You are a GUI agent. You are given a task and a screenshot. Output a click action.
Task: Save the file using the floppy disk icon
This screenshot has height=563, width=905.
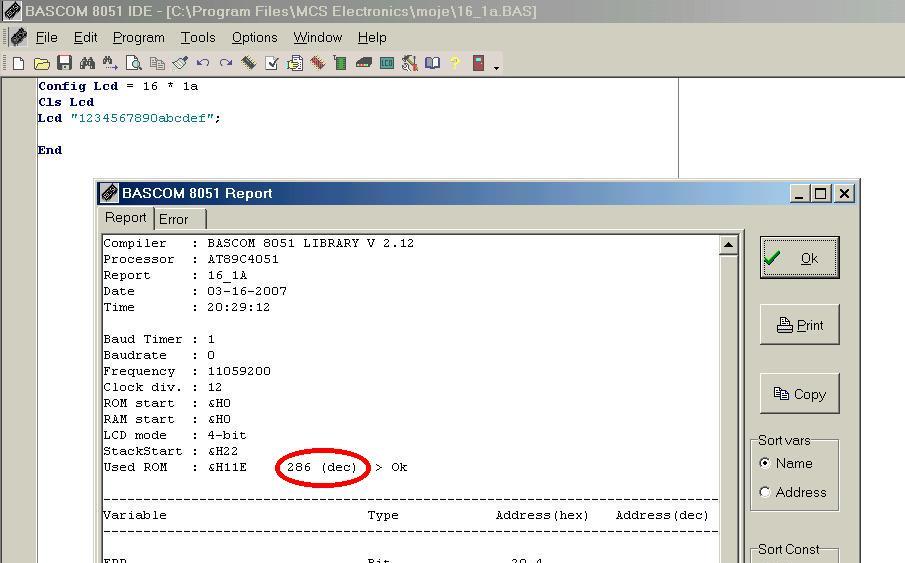(64, 63)
